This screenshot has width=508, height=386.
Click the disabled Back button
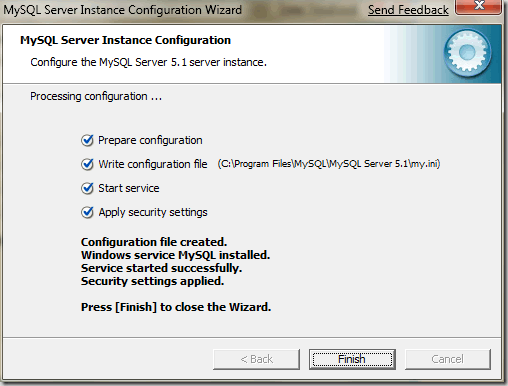[x=256, y=359]
